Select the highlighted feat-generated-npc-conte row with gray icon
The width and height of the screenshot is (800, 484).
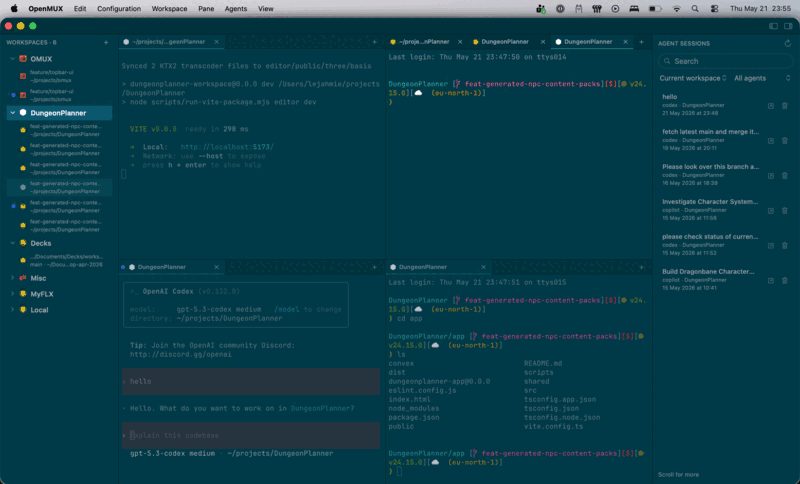click(x=60, y=187)
